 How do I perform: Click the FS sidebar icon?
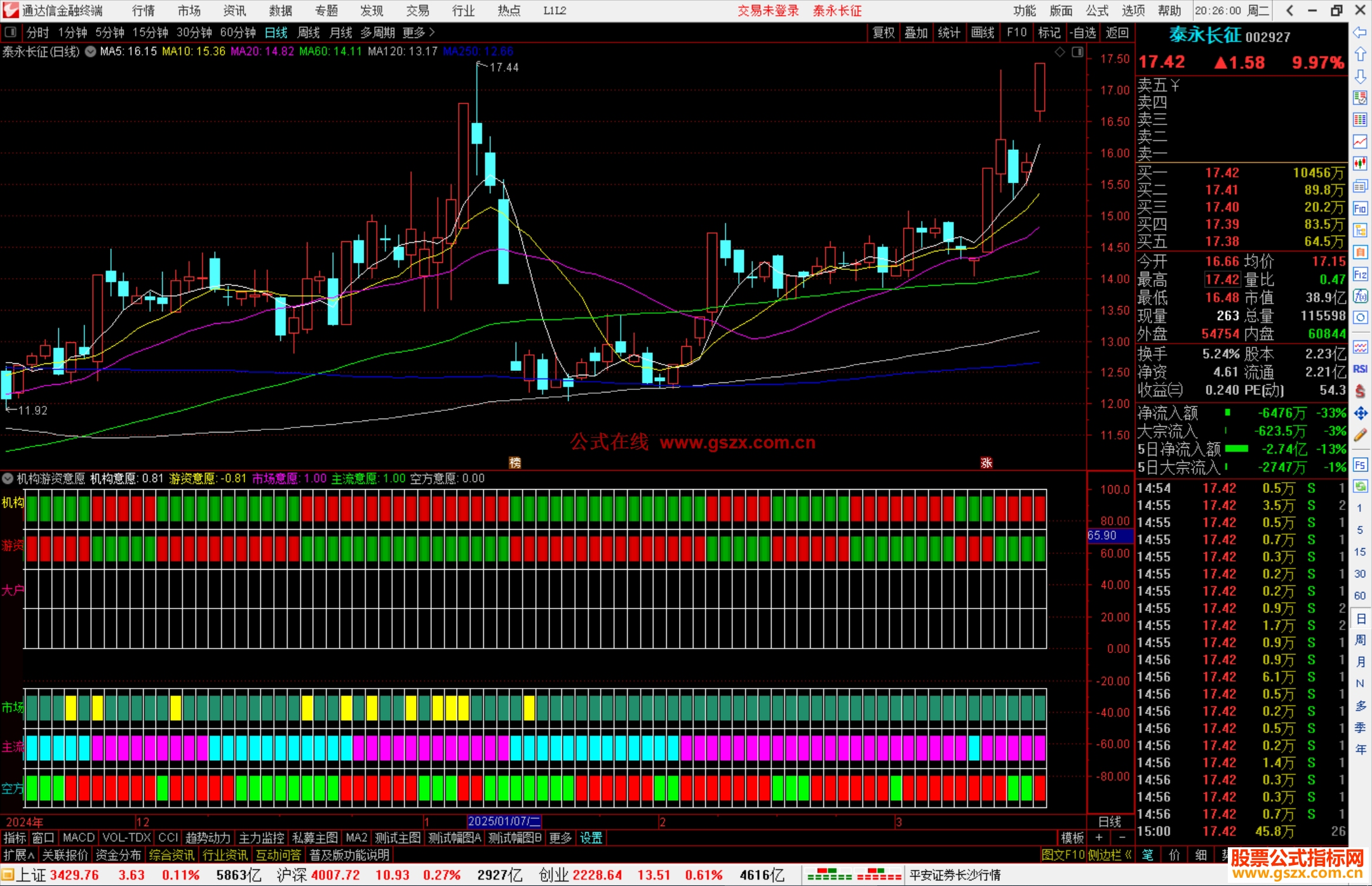[1360, 465]
